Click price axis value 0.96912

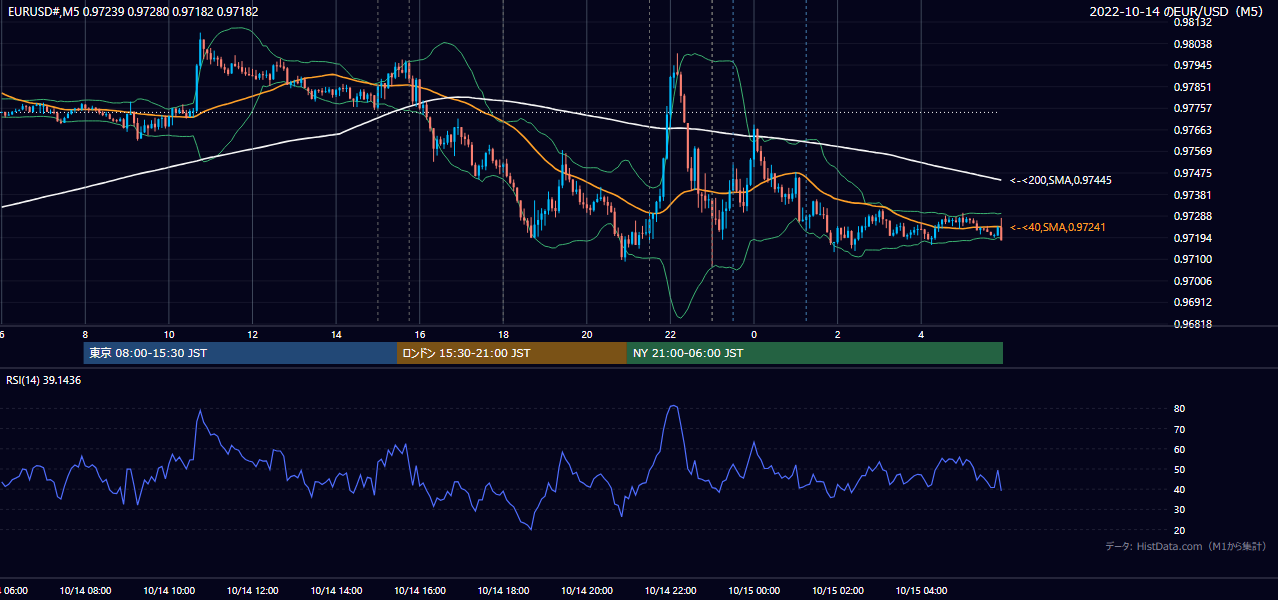point(1192,302)
